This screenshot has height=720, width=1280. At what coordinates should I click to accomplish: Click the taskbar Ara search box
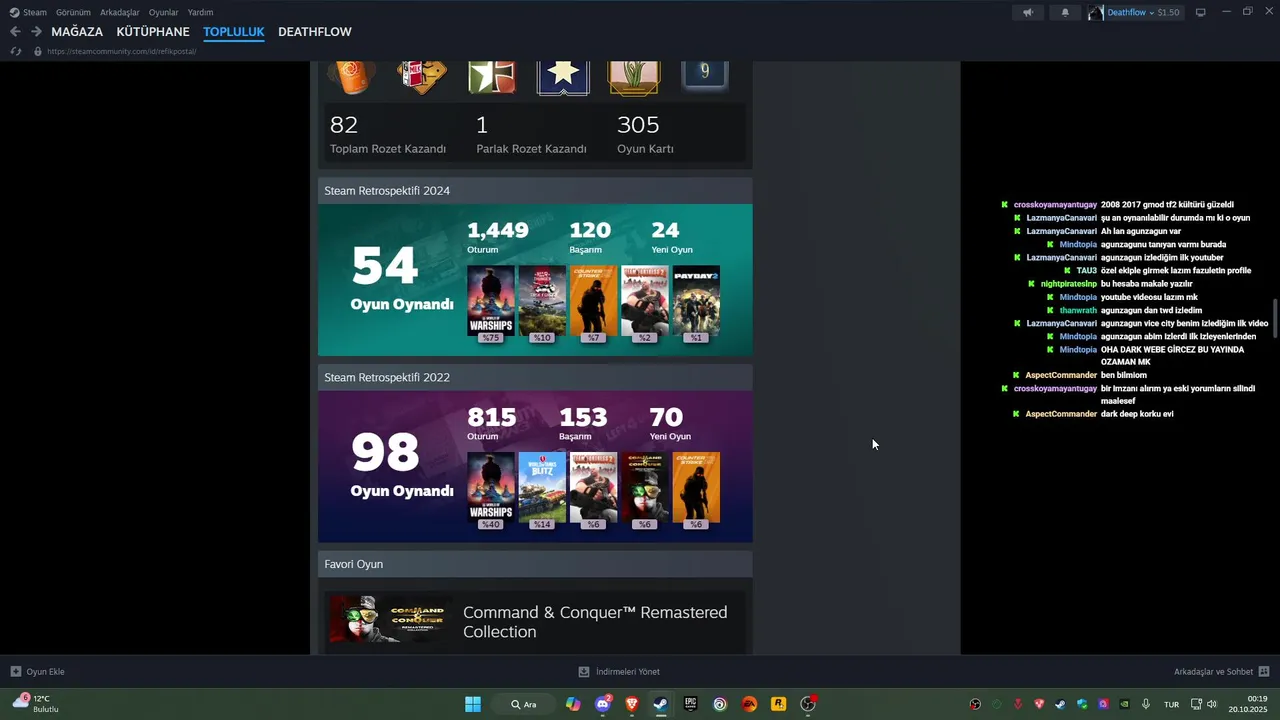524,704
